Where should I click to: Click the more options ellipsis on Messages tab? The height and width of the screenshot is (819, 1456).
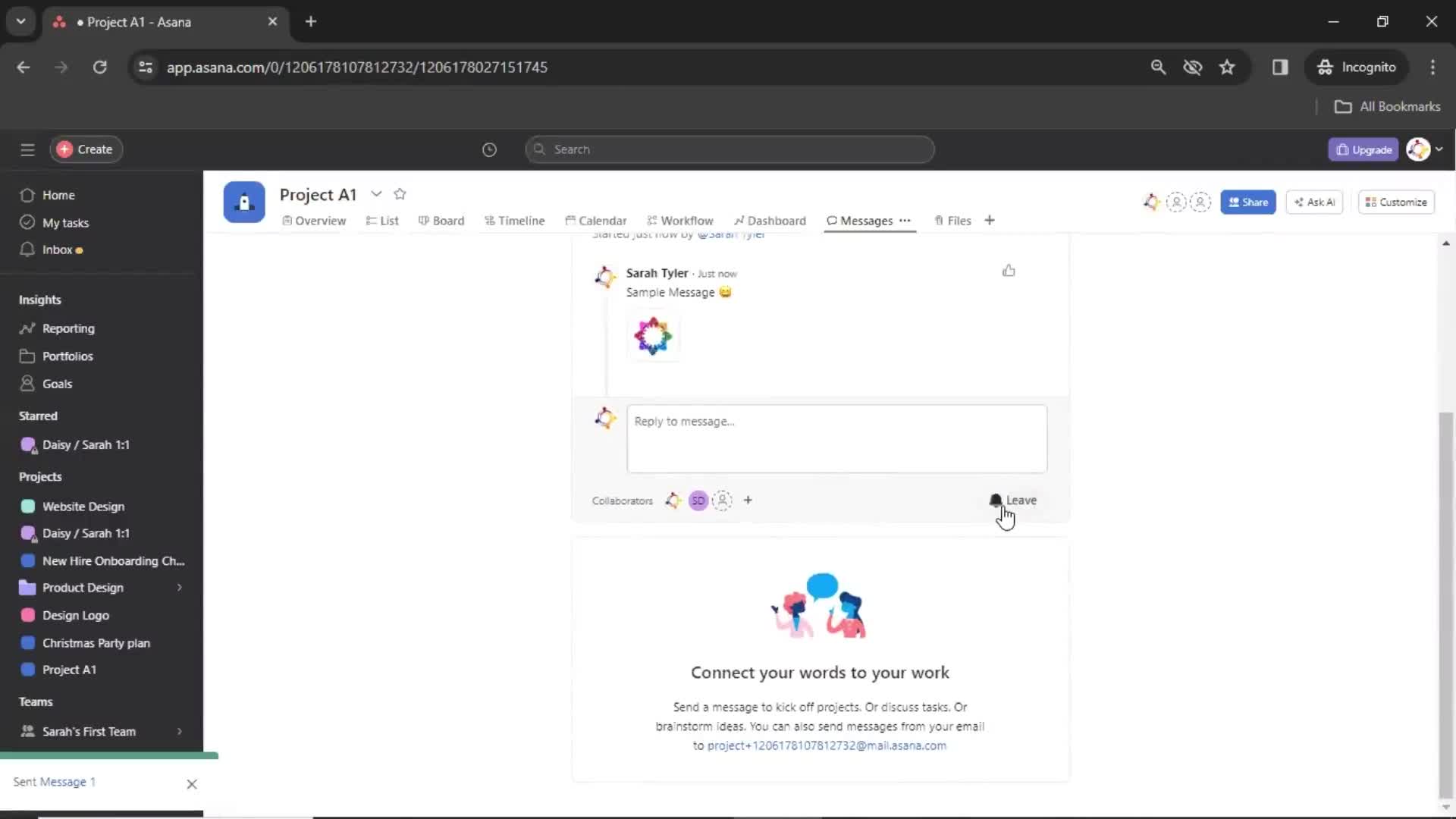pyautogui.click(x=906, y=221)
